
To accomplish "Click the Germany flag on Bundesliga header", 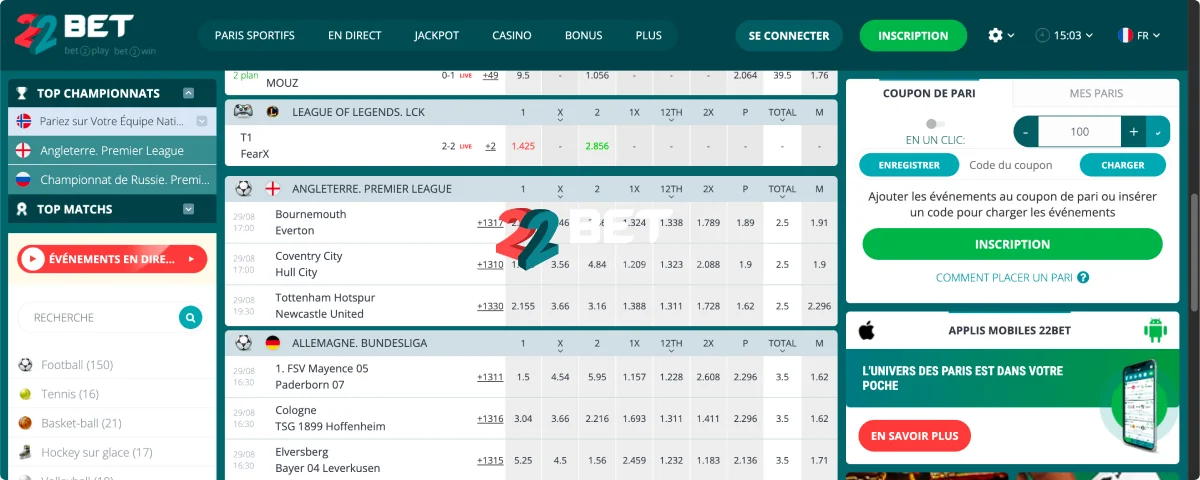I will coord(272,342).
